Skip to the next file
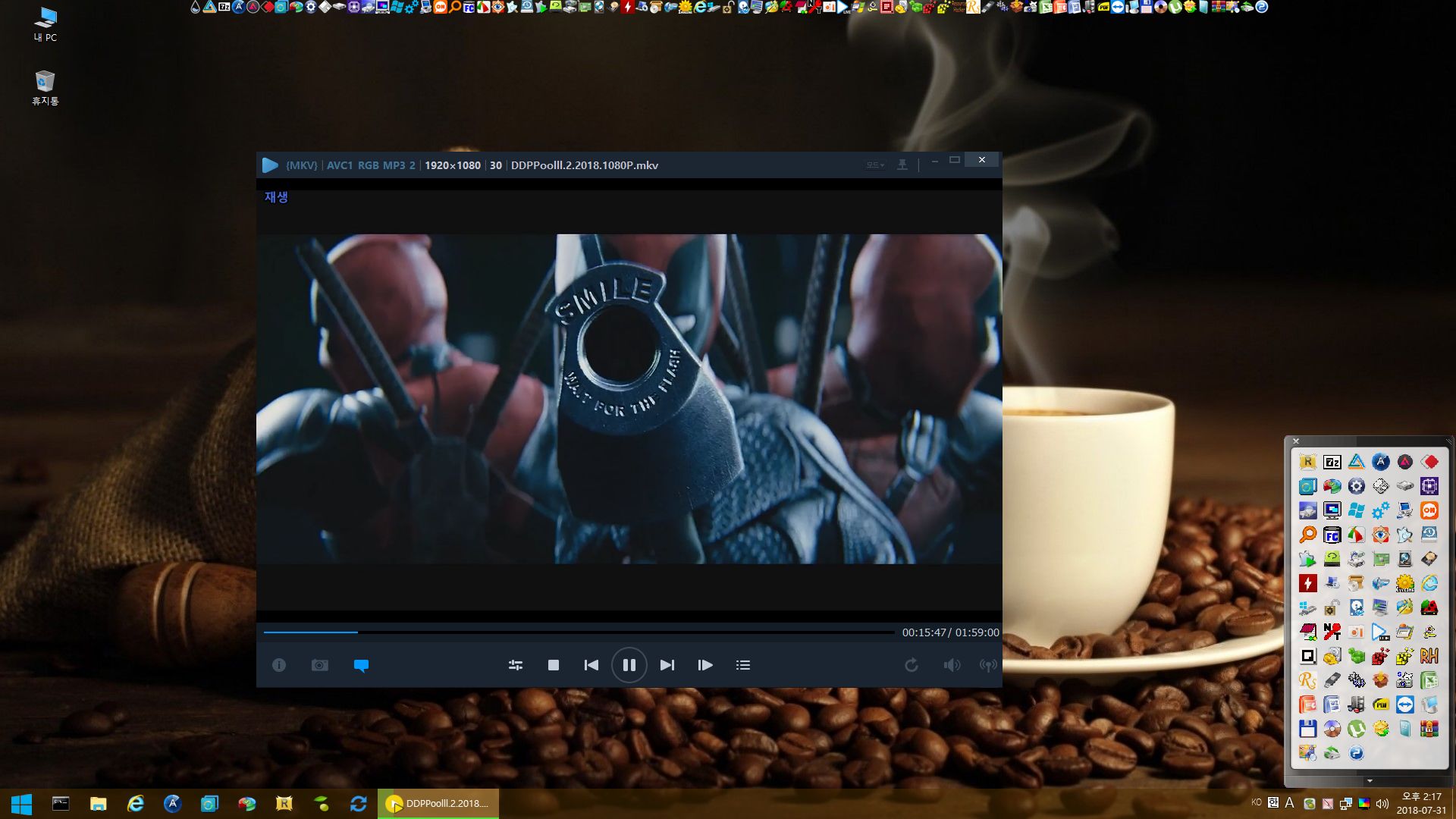Image resolution: width=1456 pixels, height=819 pixels. tap(667, 665)
